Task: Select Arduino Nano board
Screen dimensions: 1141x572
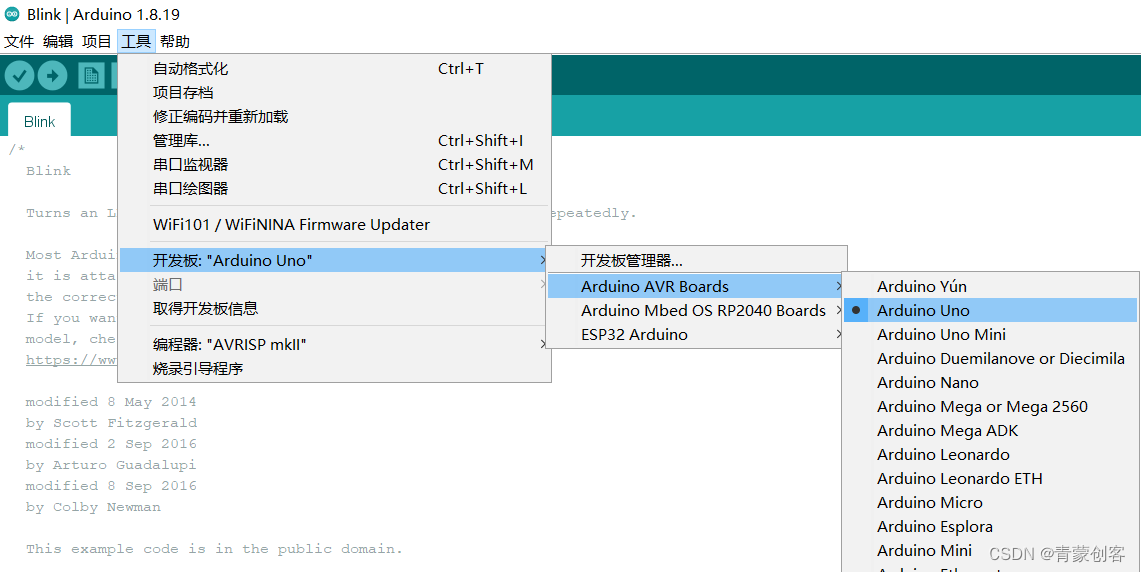Action: tap(990, 382)
